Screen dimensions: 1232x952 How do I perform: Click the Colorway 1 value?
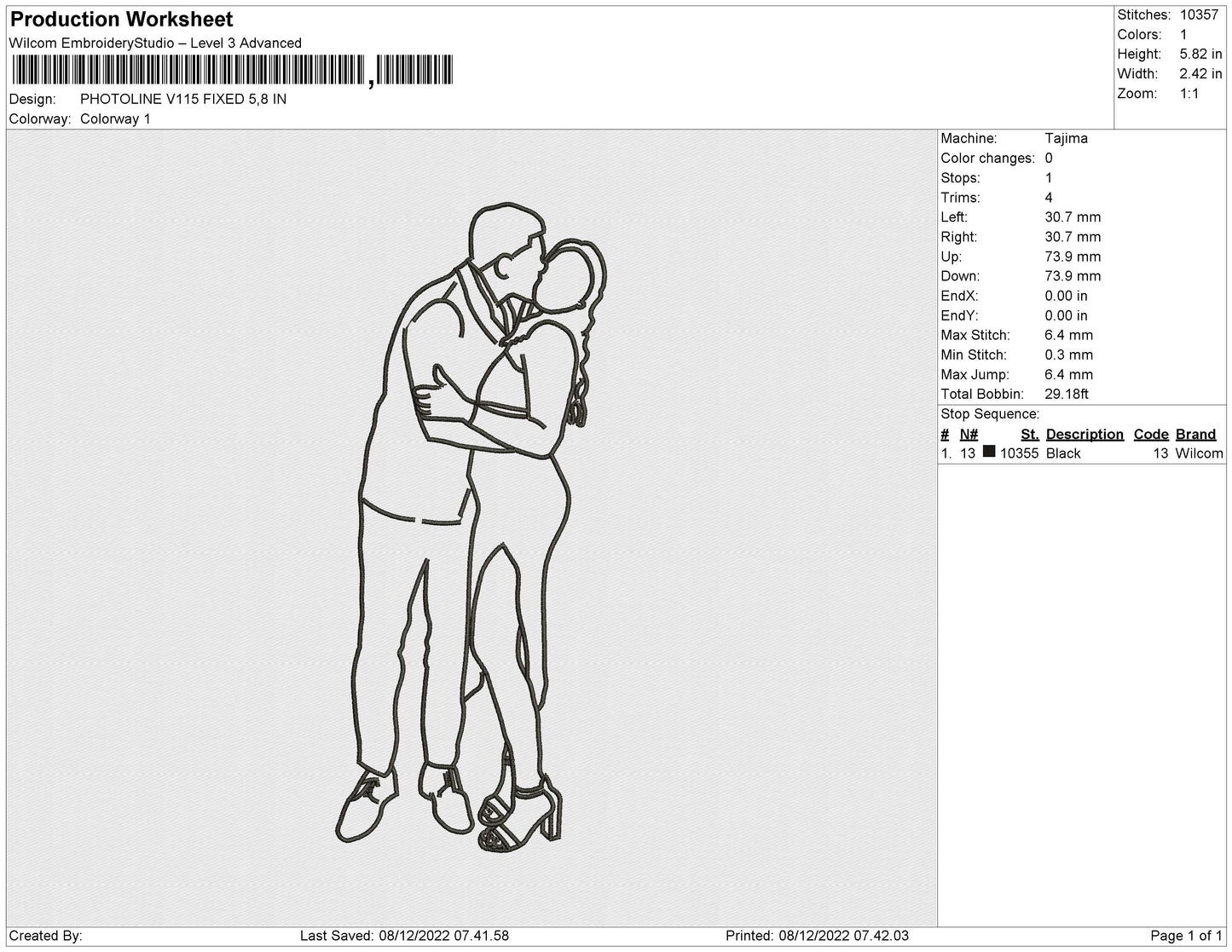click(x=115, y=118)
